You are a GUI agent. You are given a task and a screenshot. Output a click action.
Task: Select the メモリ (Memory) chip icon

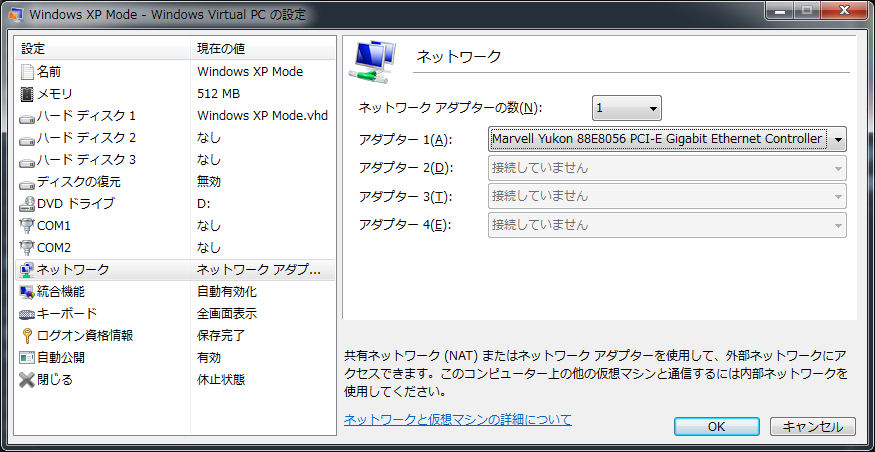coord(27,94)
